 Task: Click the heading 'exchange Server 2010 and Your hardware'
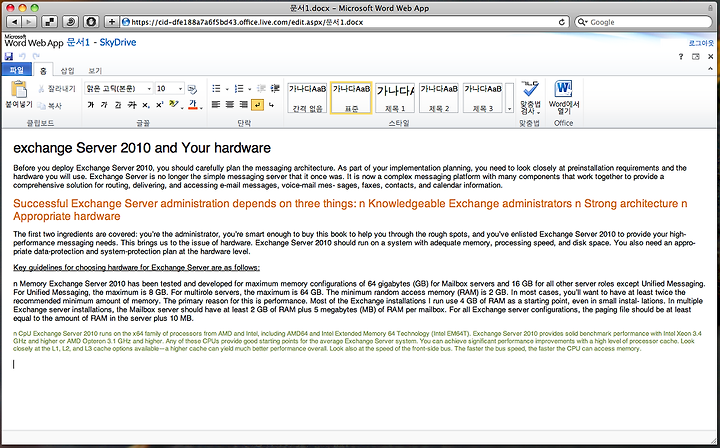tap(142, 148)
